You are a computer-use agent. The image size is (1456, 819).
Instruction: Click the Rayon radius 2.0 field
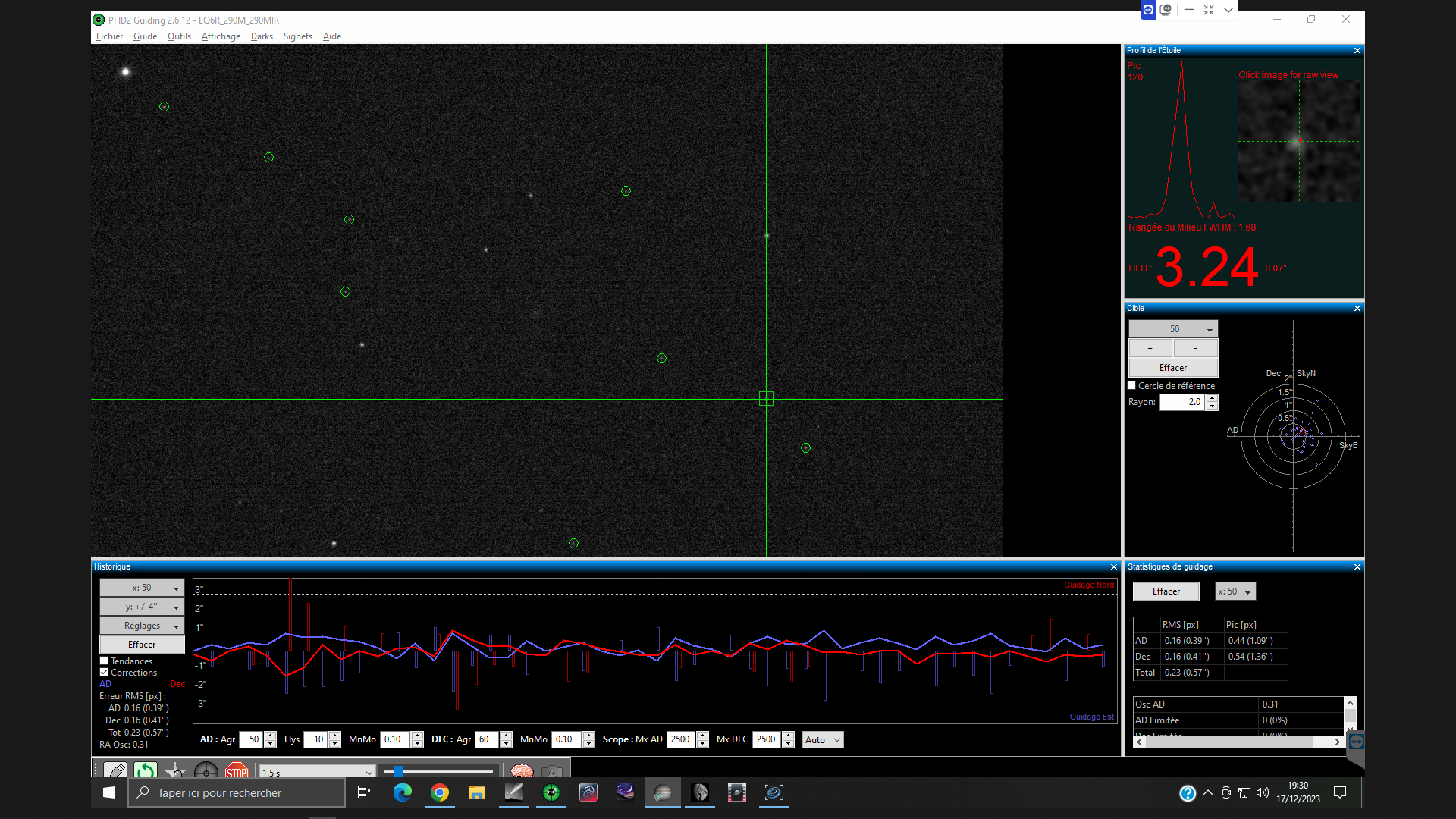1183,403
